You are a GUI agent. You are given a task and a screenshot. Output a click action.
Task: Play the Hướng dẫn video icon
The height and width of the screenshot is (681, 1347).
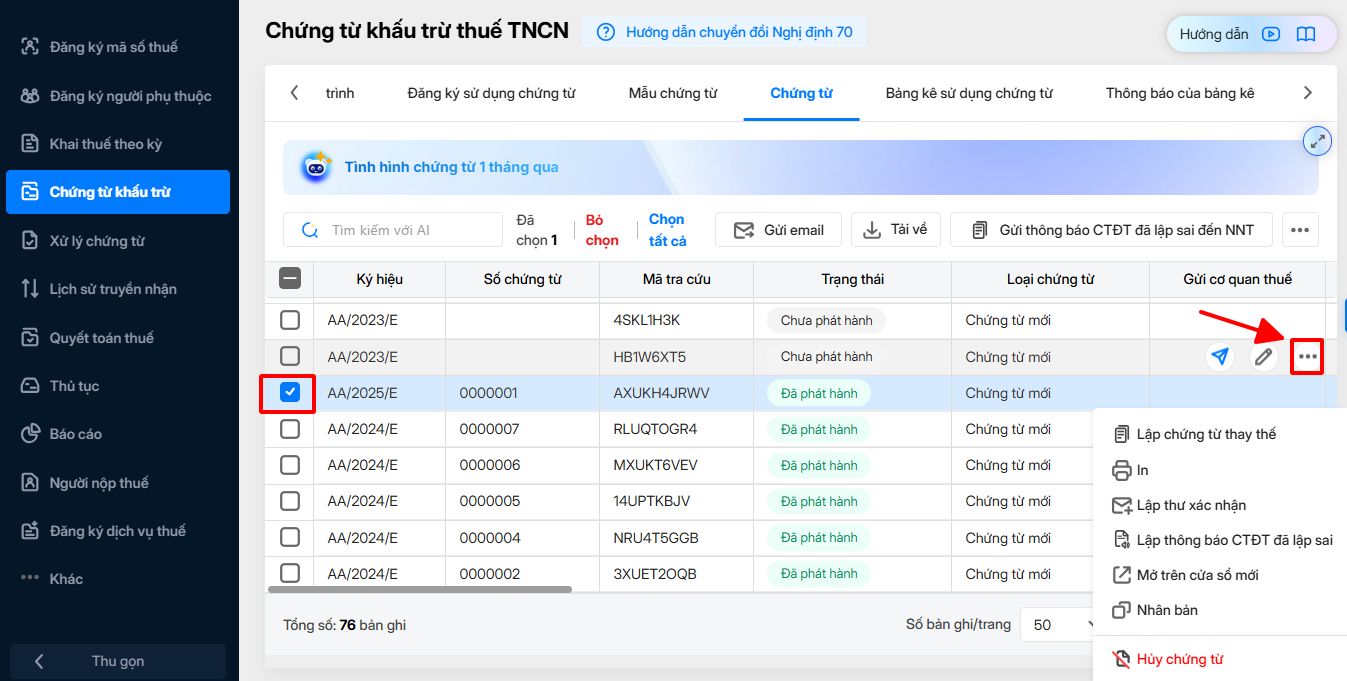point(1271,34)
